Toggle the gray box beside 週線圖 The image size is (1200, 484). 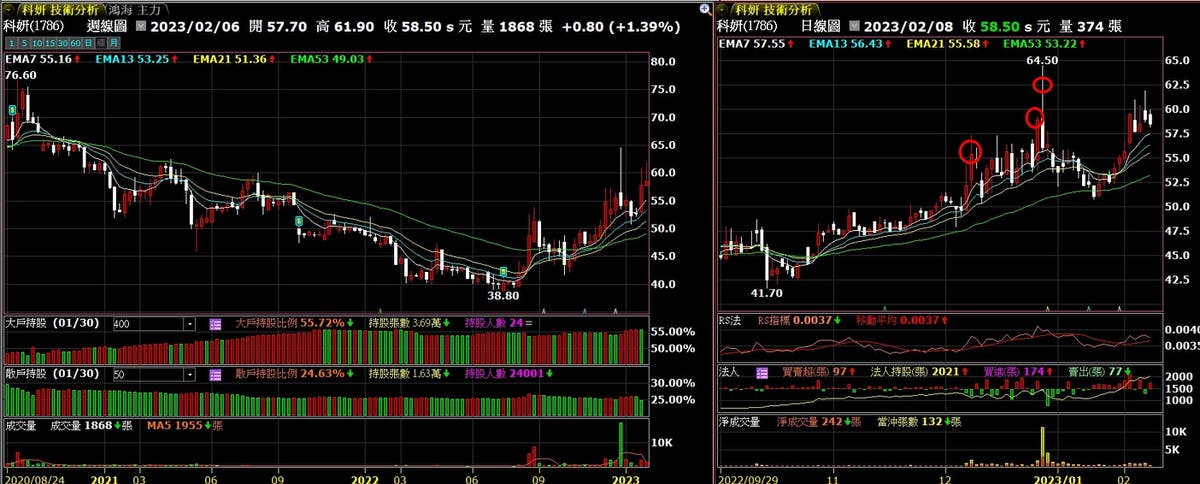pyautogui.click(x=139, y=27)
